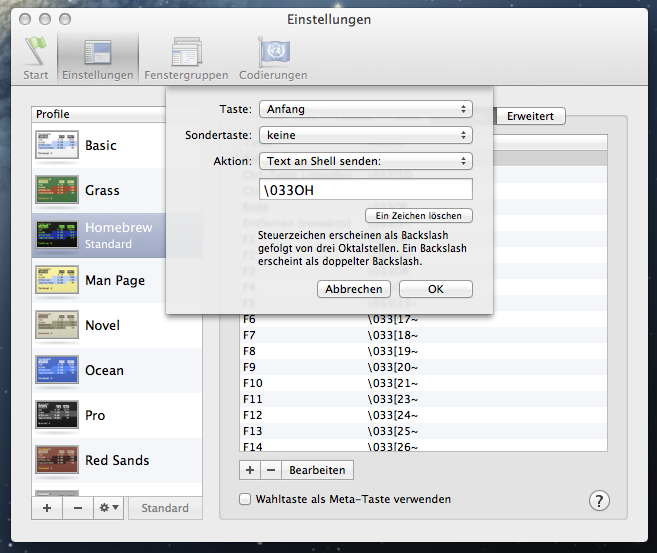Add a new profile with plus button

tap(47, 508)
